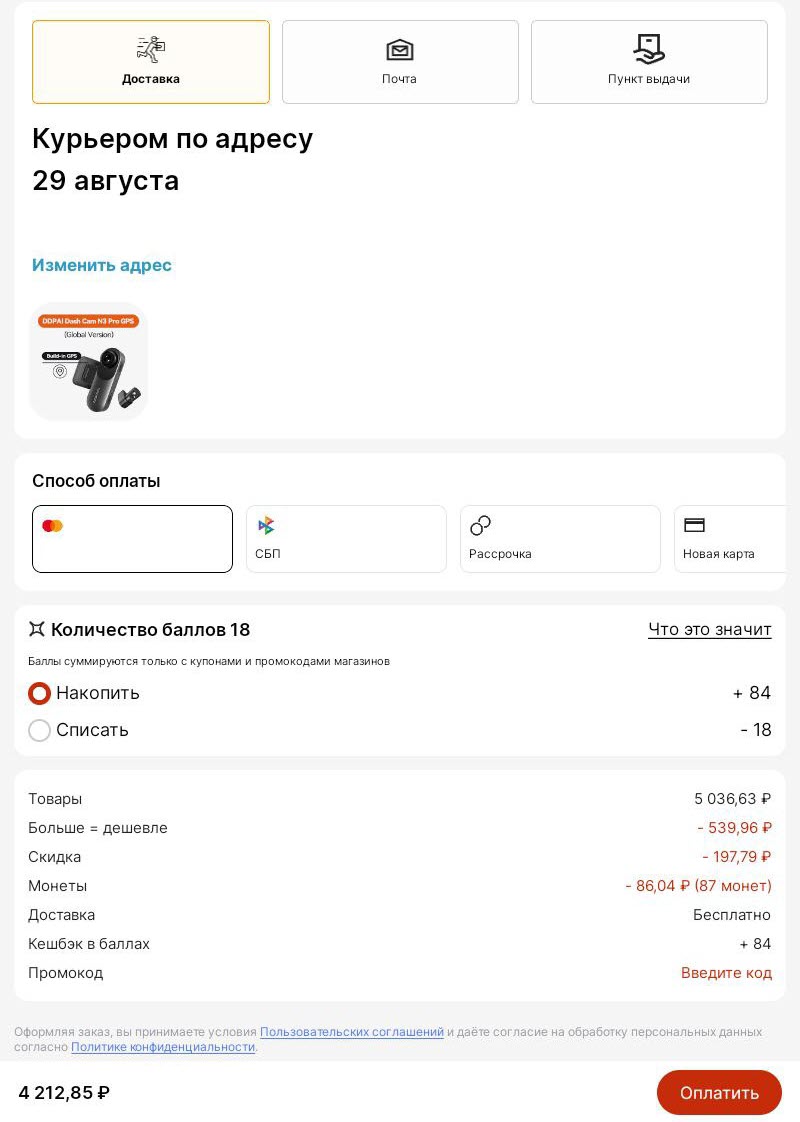Open the Политике конфиденциальности link
The height and width of the screenshot is (1122, 800).
pos(162,1047)
